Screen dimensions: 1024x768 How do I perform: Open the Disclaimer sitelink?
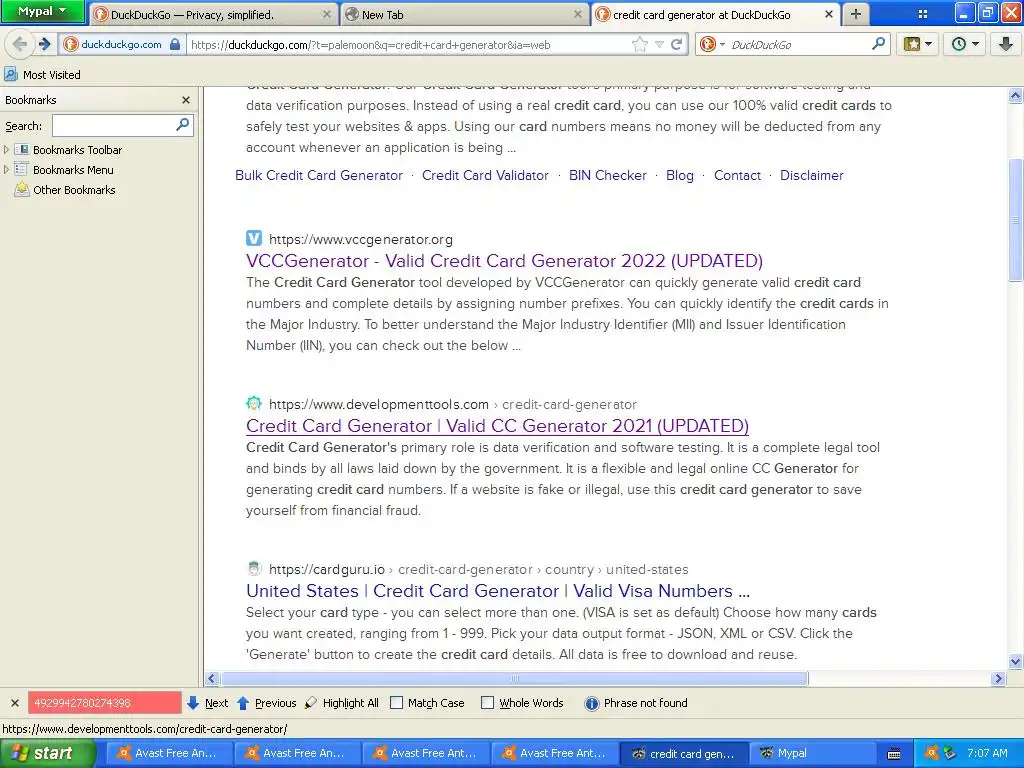coord(812,175)
